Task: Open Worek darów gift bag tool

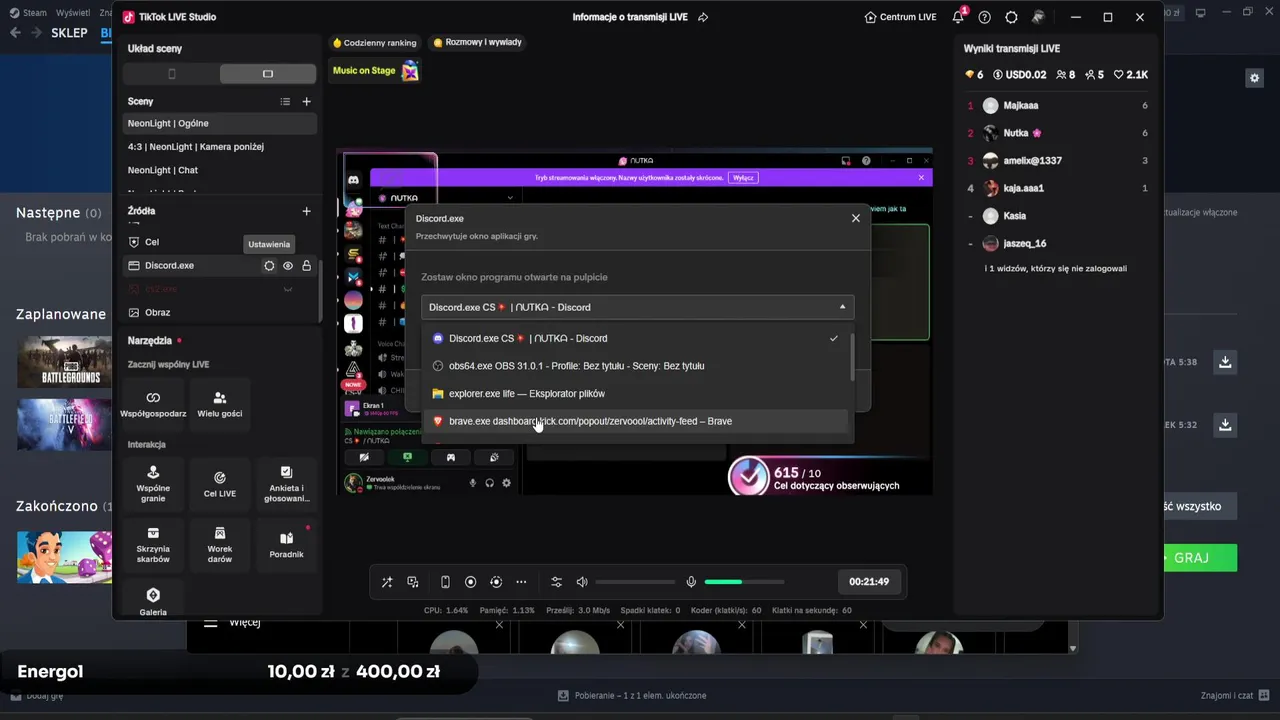Action: point(220,545)
